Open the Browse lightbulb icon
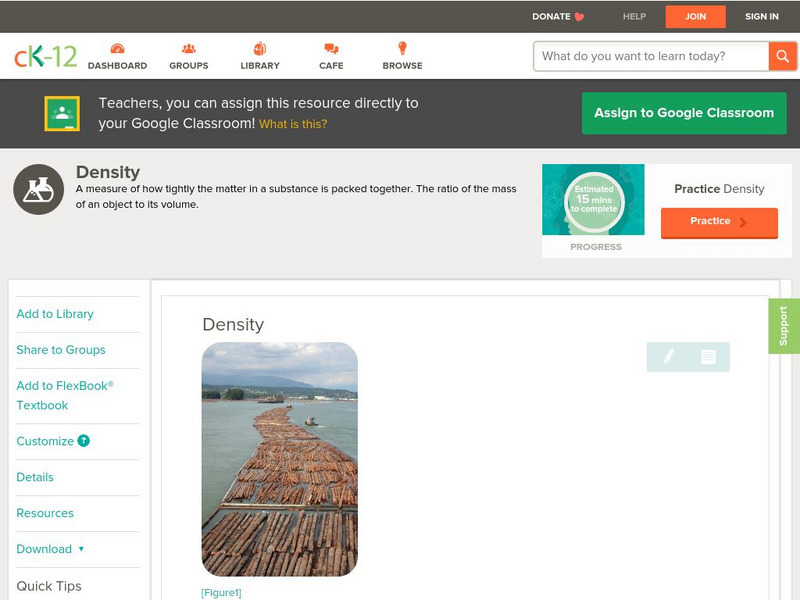 pyautogui.click(x=402, y=49)
